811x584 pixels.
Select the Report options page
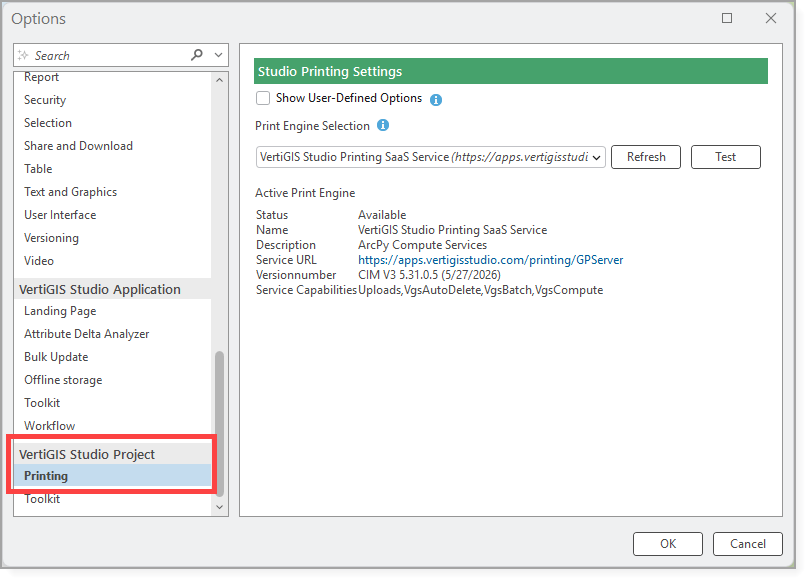[x=41, y=77]
